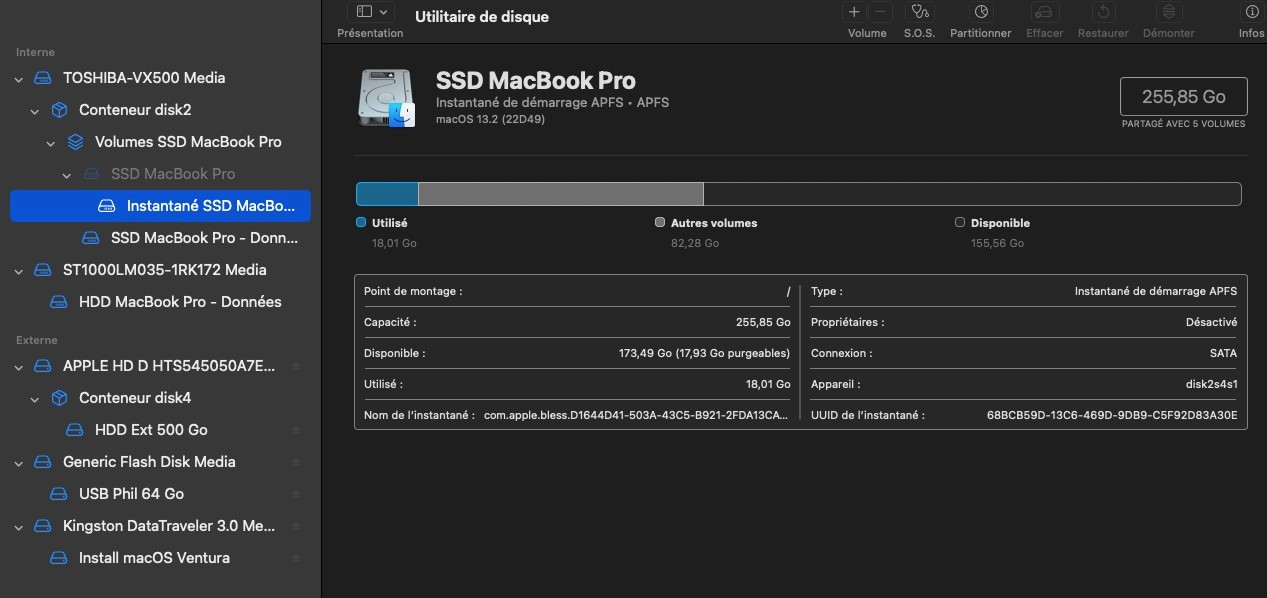The height and width of the screenshot is (598, 1267).
Task: Click Type value Instantané de démarrage APFS
Action: click(1155, 291)
